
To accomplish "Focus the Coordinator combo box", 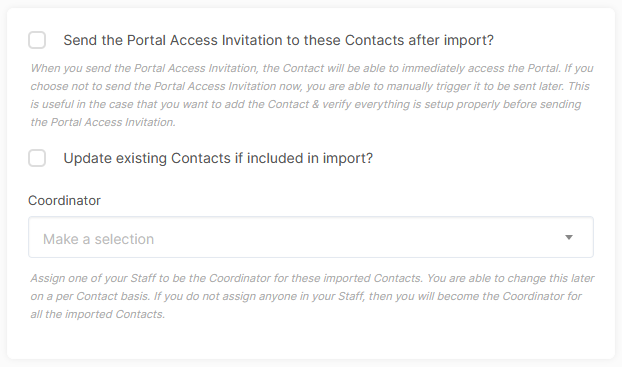I will pyautogui.click(x=311, y=237).
